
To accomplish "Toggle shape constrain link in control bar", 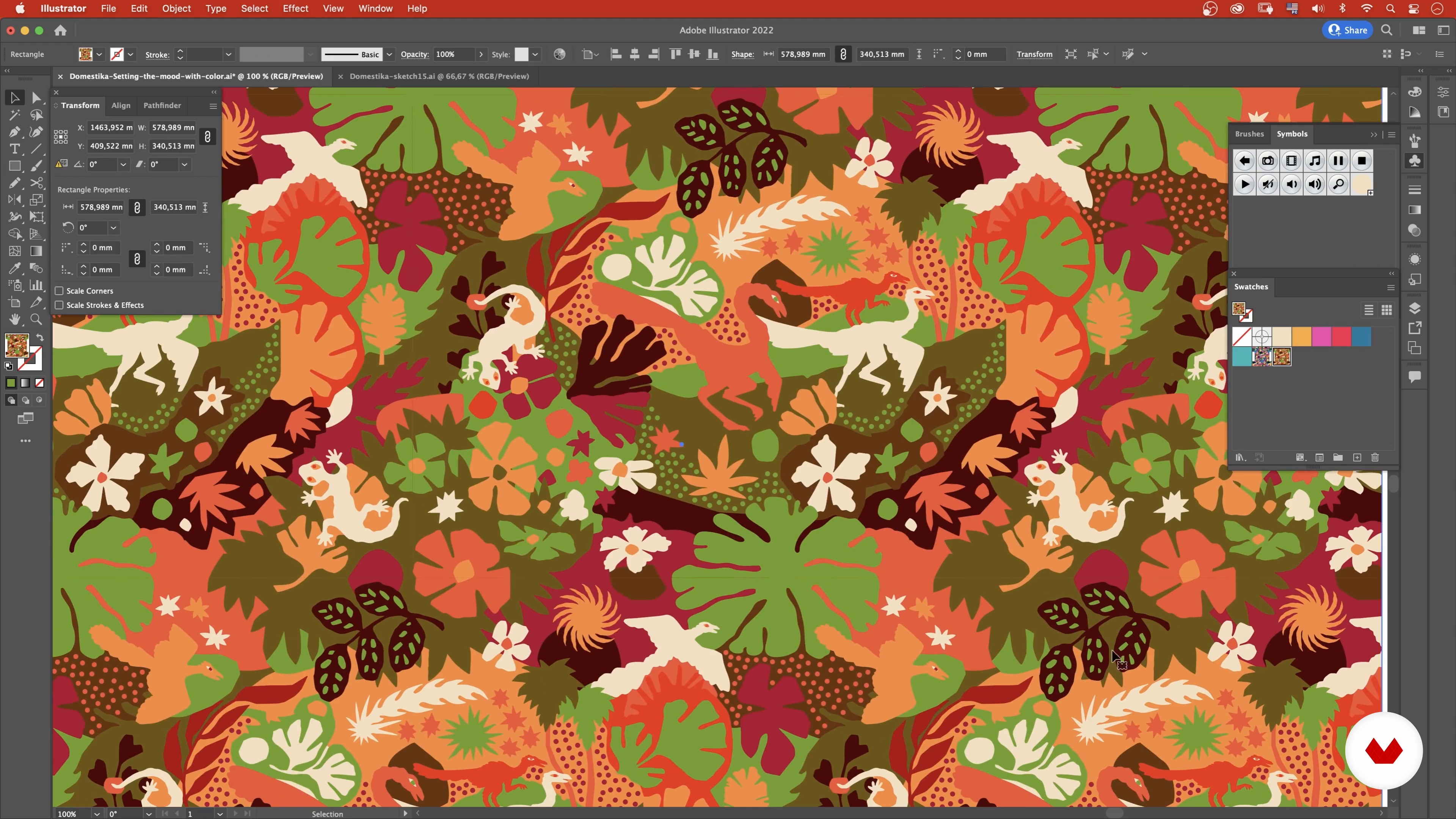I will [843, 54].
